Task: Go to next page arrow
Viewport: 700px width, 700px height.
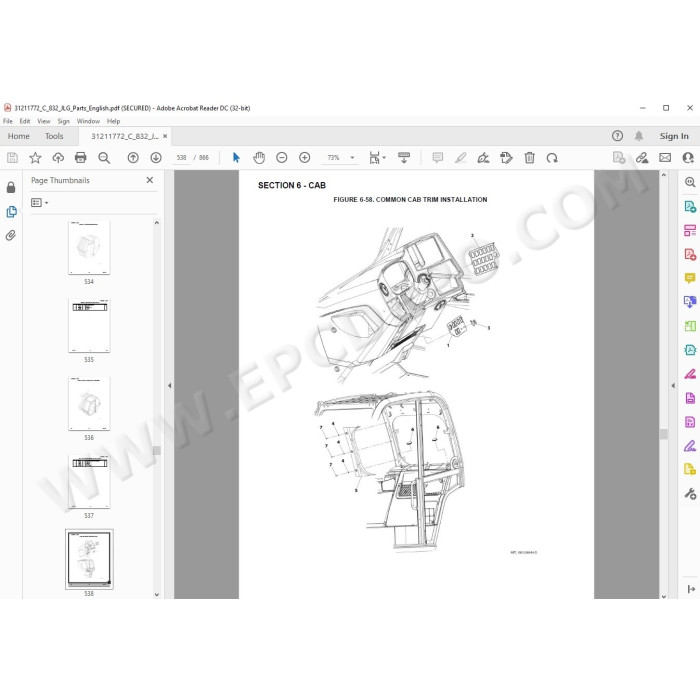Action: tap(156, 158)
